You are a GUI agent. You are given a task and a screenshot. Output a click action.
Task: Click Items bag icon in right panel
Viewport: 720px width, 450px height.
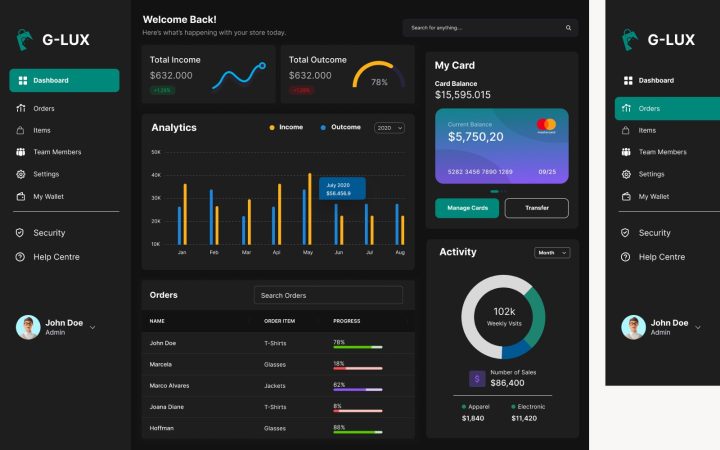(625, 130)
